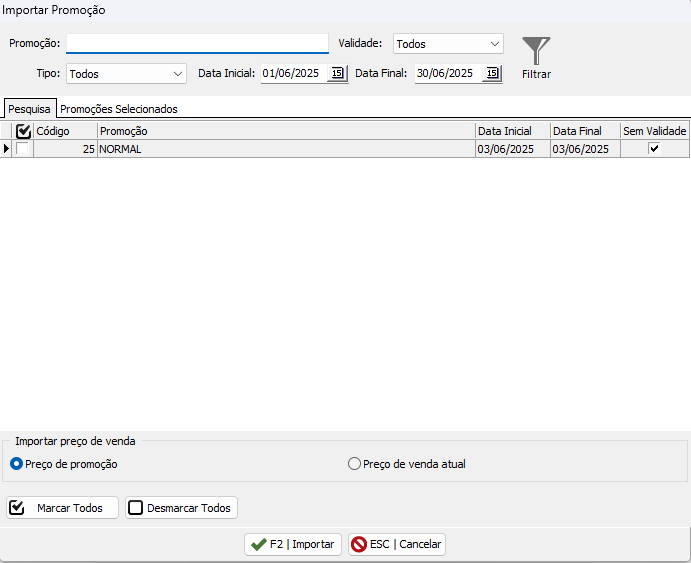Check the box for promotion code 25
Image resolution: width=691 pixels, height=563 pixels.
pyautogui.click(x=23, y=149)
